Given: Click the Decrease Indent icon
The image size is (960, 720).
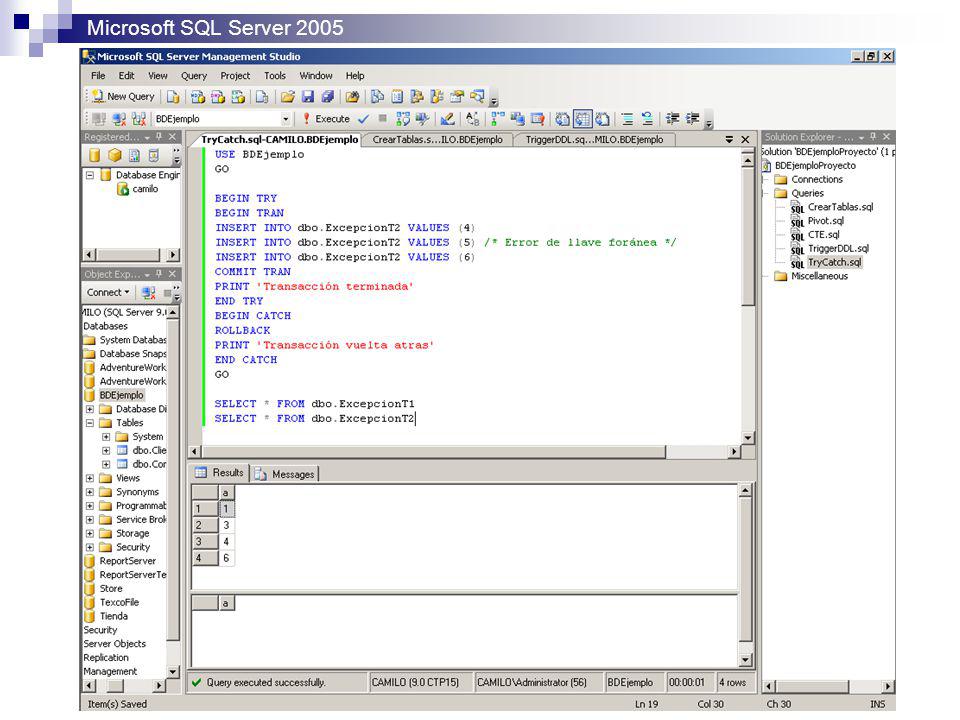Looking at the screenshot, I should click(673, 119).
